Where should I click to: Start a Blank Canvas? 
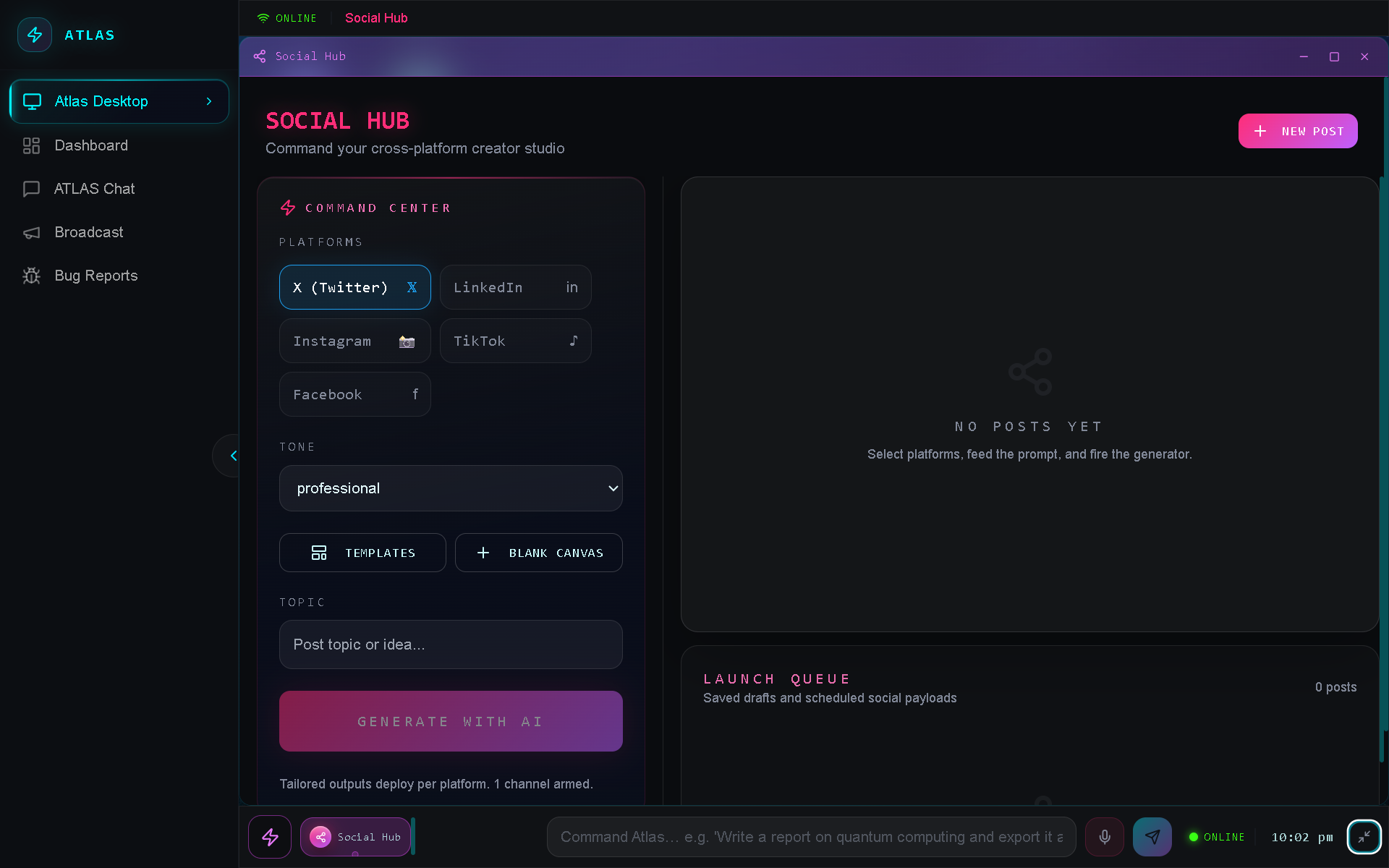coord(539,553)
